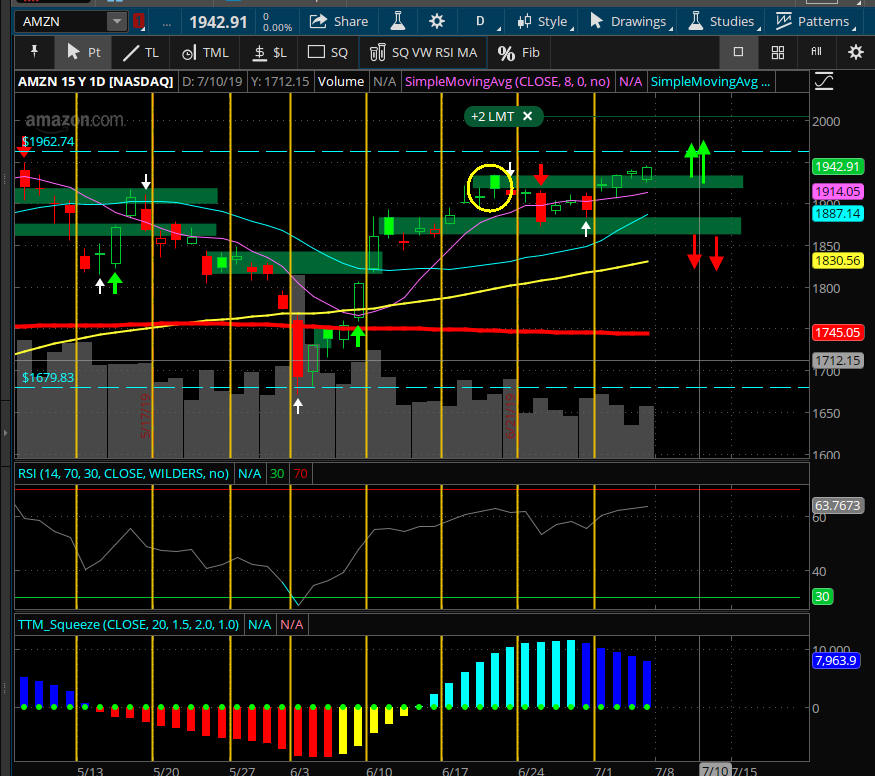Select the Pt pointer tool
875x776 pixels.
tap(83, 52)
